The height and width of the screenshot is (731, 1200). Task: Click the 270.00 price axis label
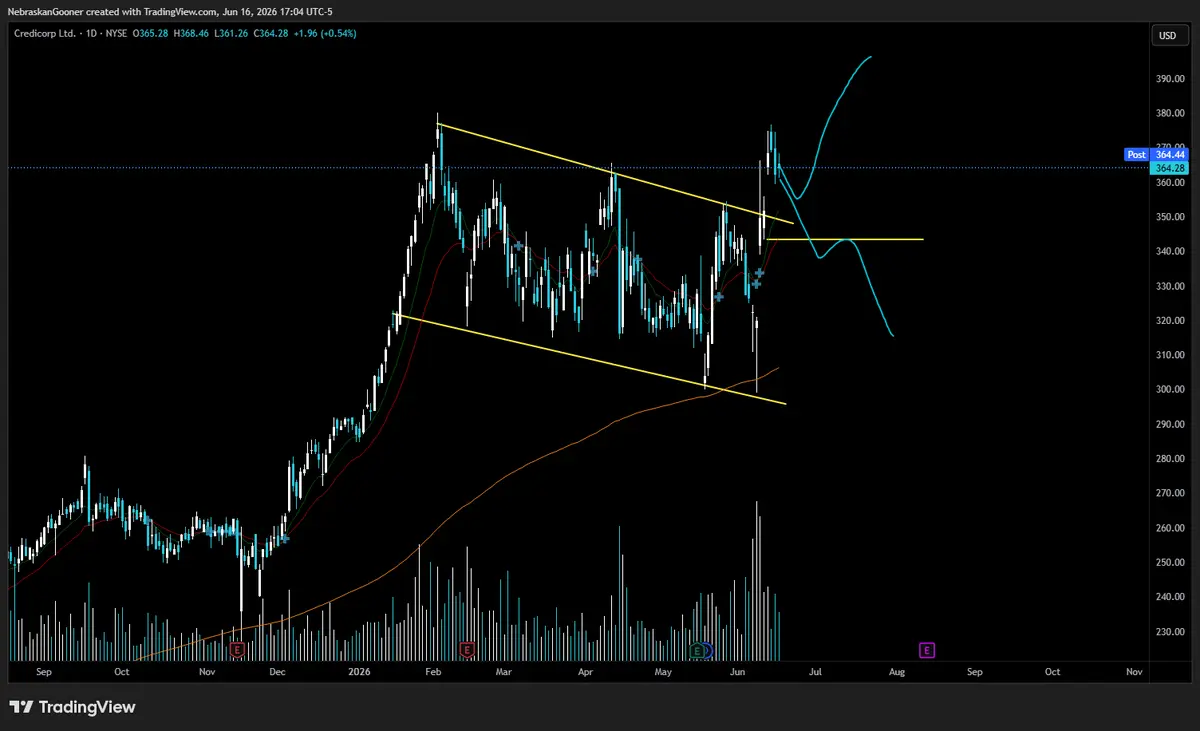point(1170,493)
